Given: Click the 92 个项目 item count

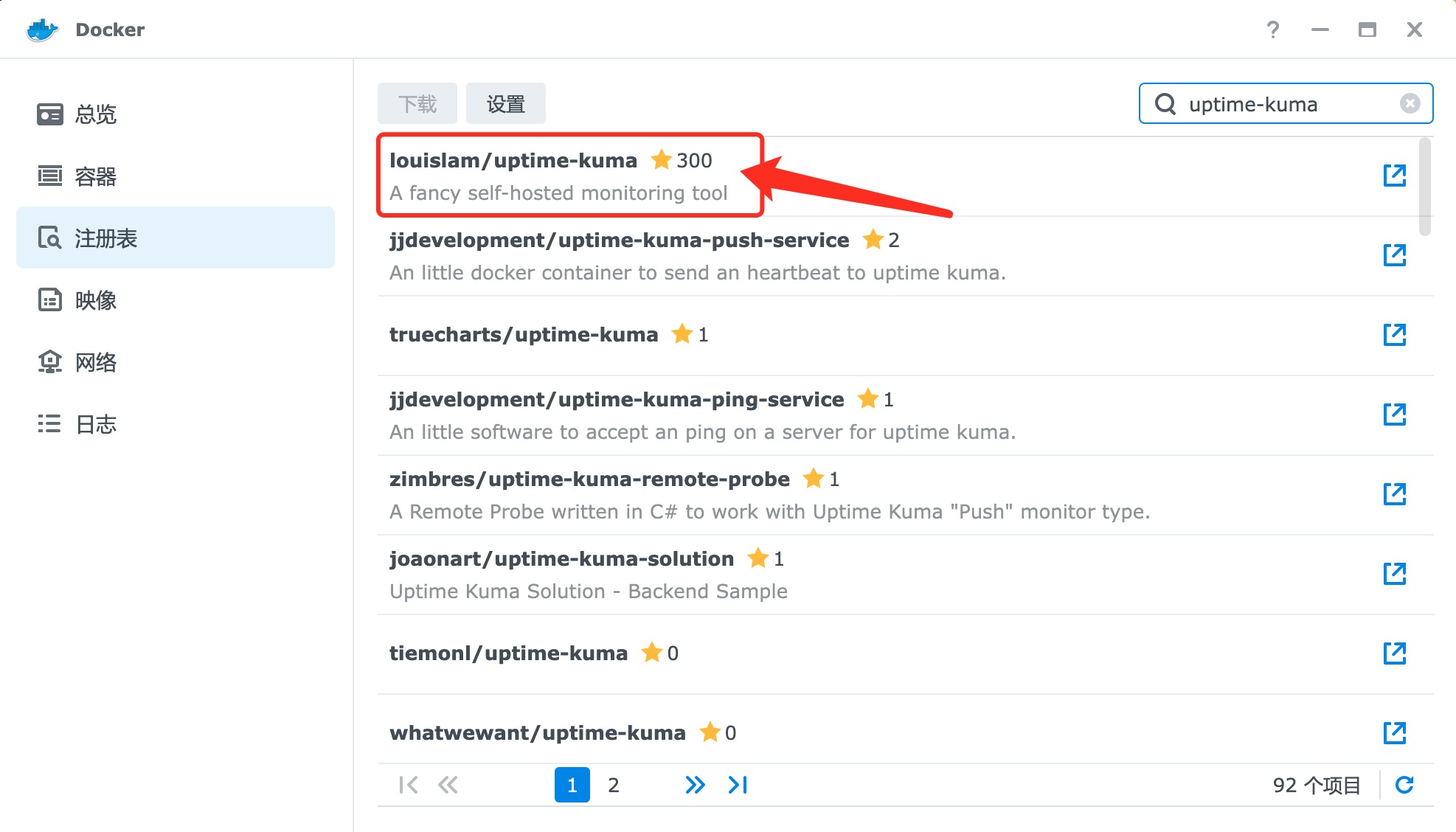Looking at the screenshot, I should point(1317,785).
